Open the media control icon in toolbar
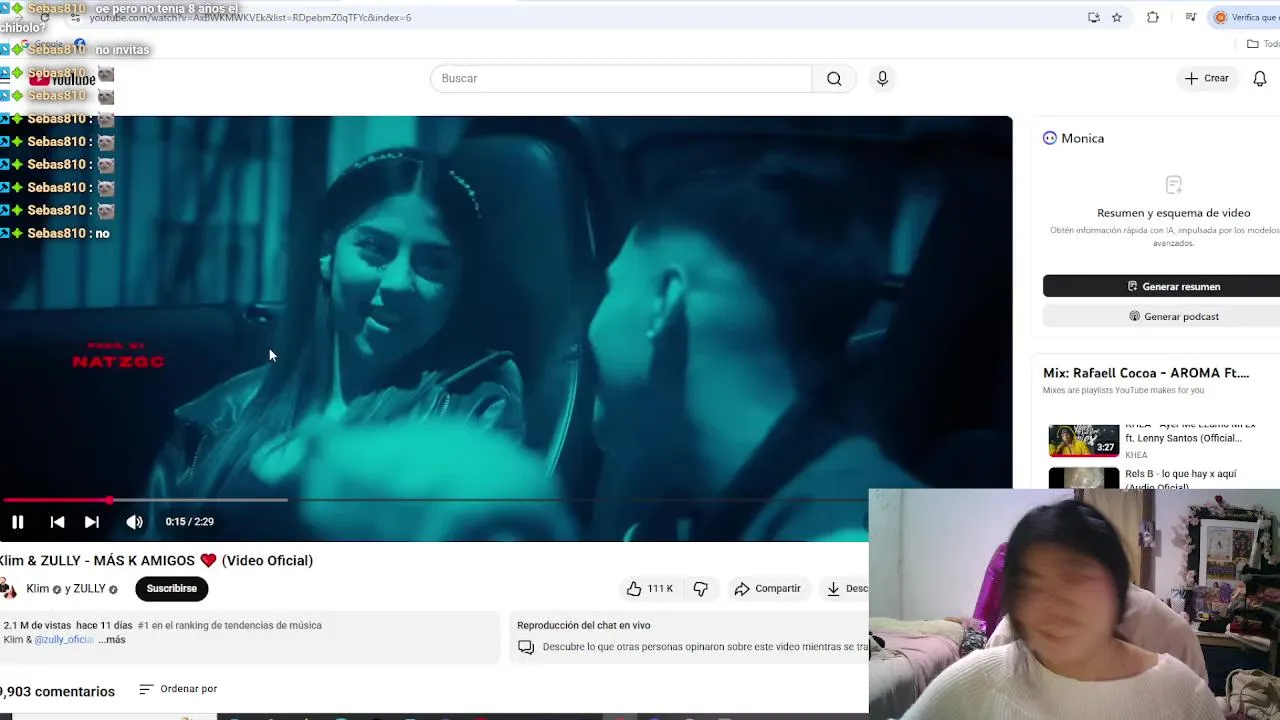Screen dimensions: 1280x720 tap(1191, 17)
